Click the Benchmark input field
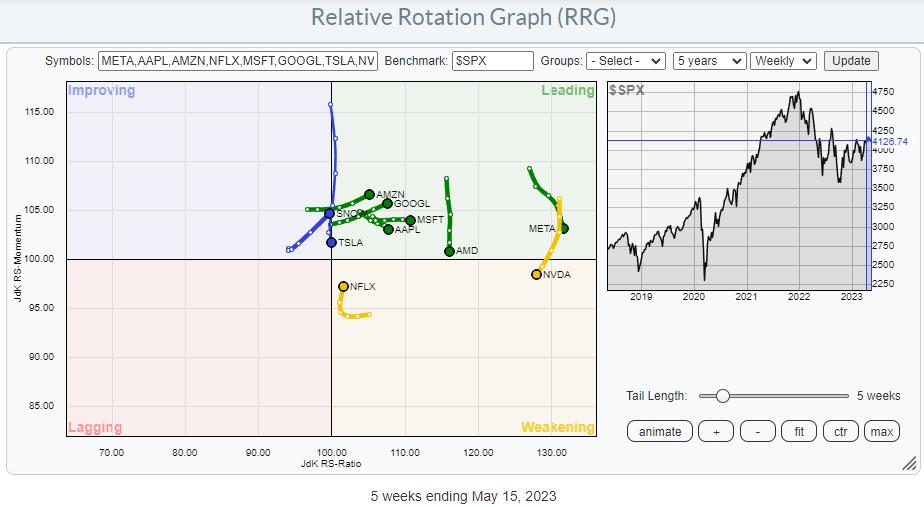The image size is (924, 507). point(492,61)
